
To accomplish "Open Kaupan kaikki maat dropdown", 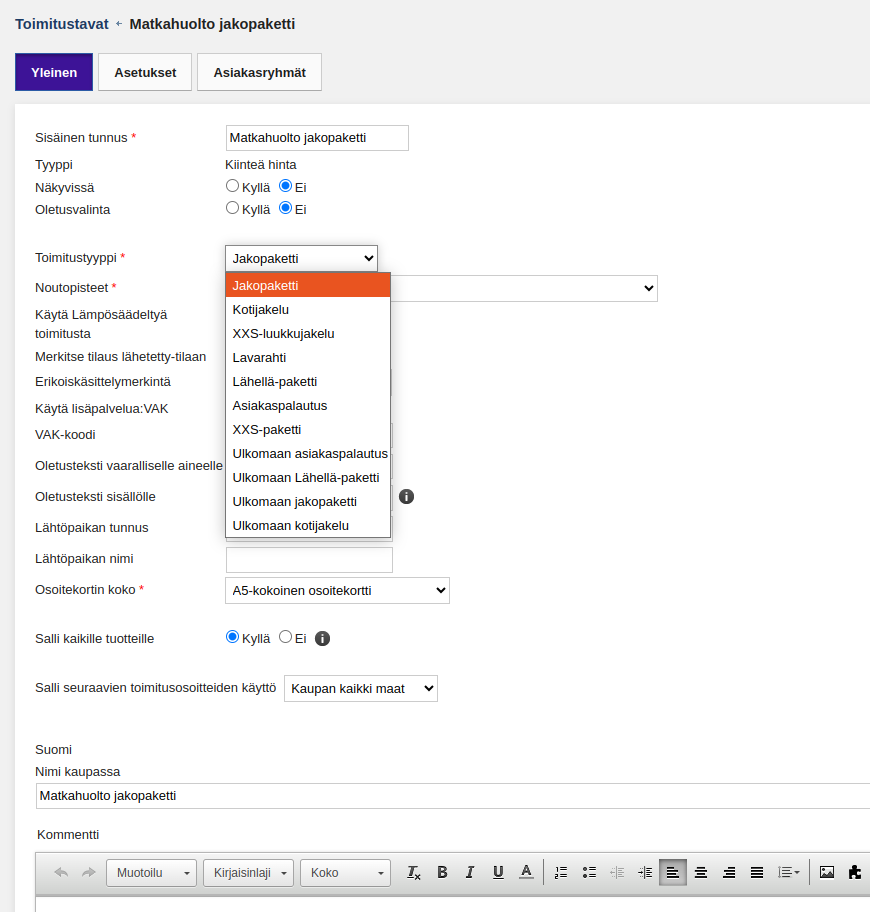I will click(361, 689).
